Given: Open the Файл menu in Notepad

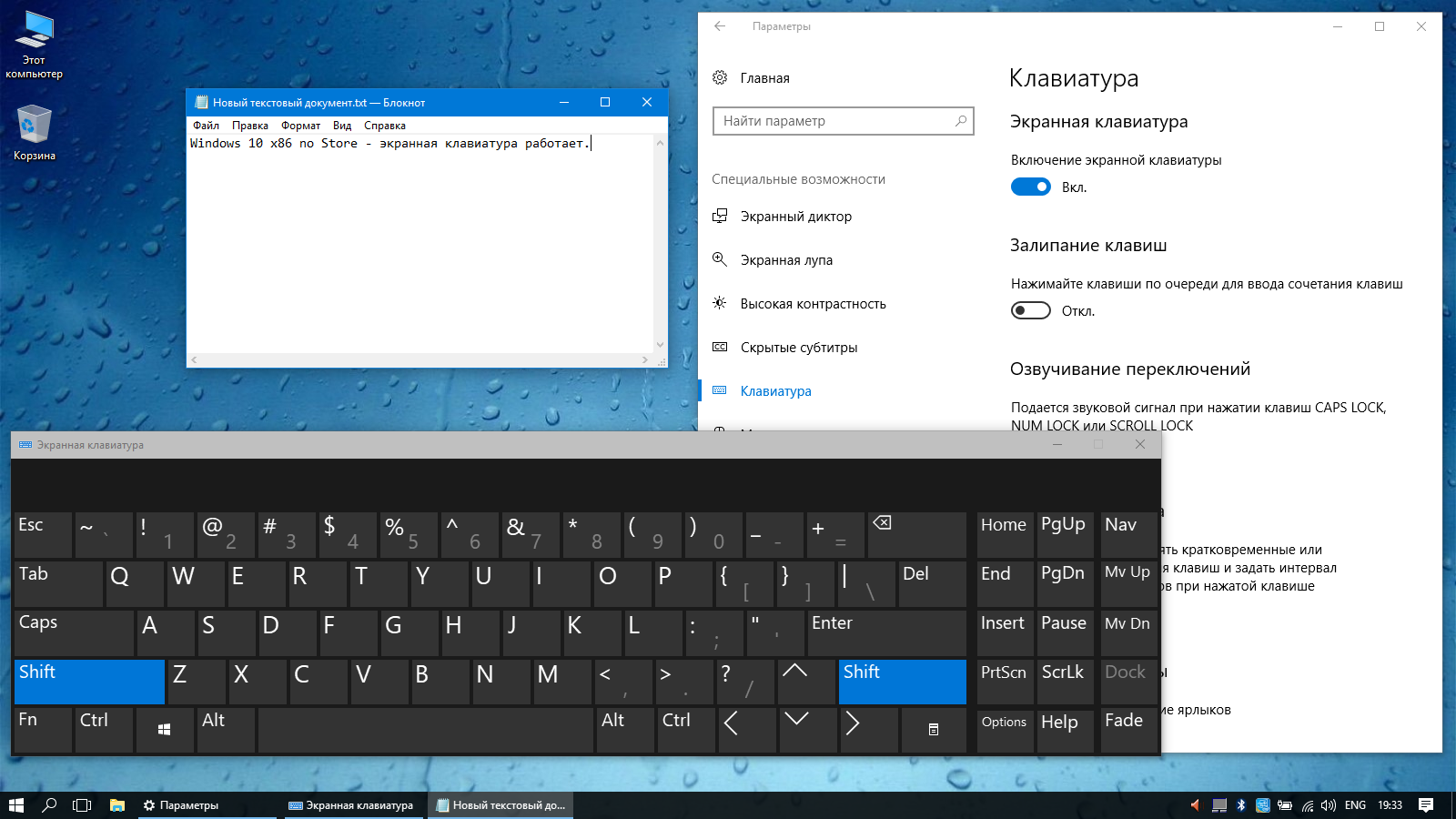Looking at the screenshot, I should pos(206,126).
